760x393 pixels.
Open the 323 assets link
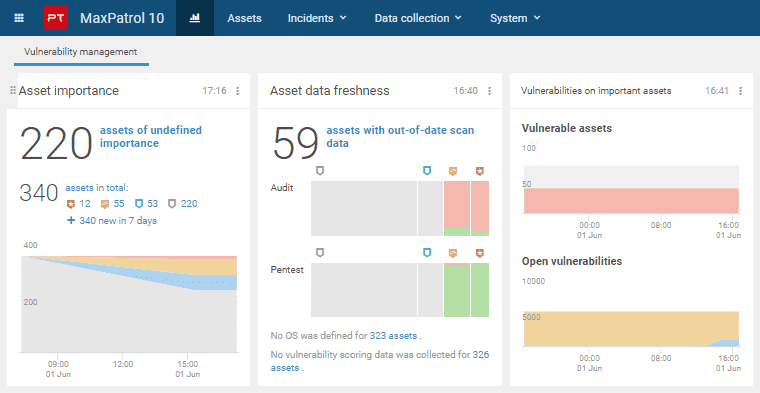pyautogui.click(x=393, y=335)
